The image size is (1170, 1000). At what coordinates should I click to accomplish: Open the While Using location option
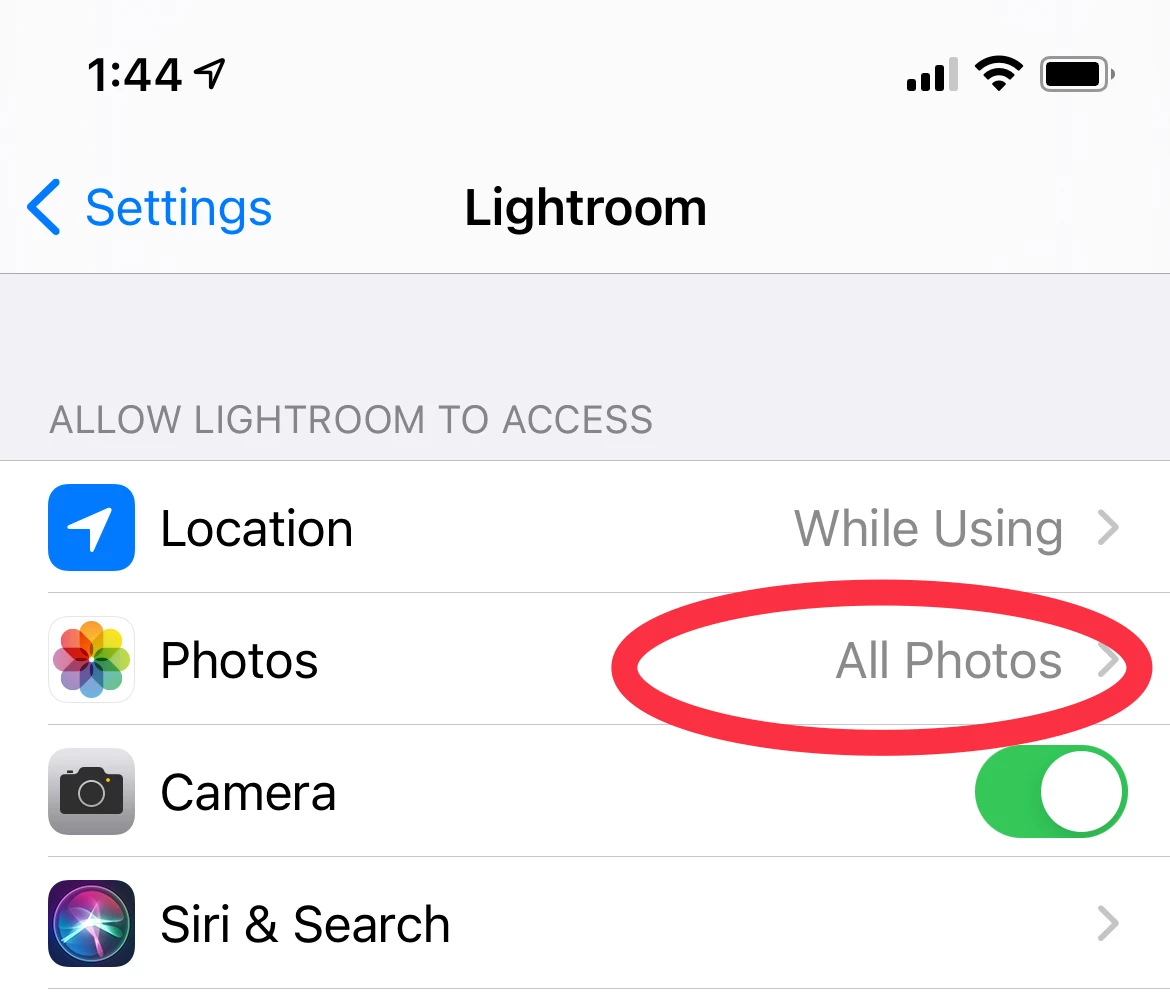pyautogui.click(x=928, y=528)
